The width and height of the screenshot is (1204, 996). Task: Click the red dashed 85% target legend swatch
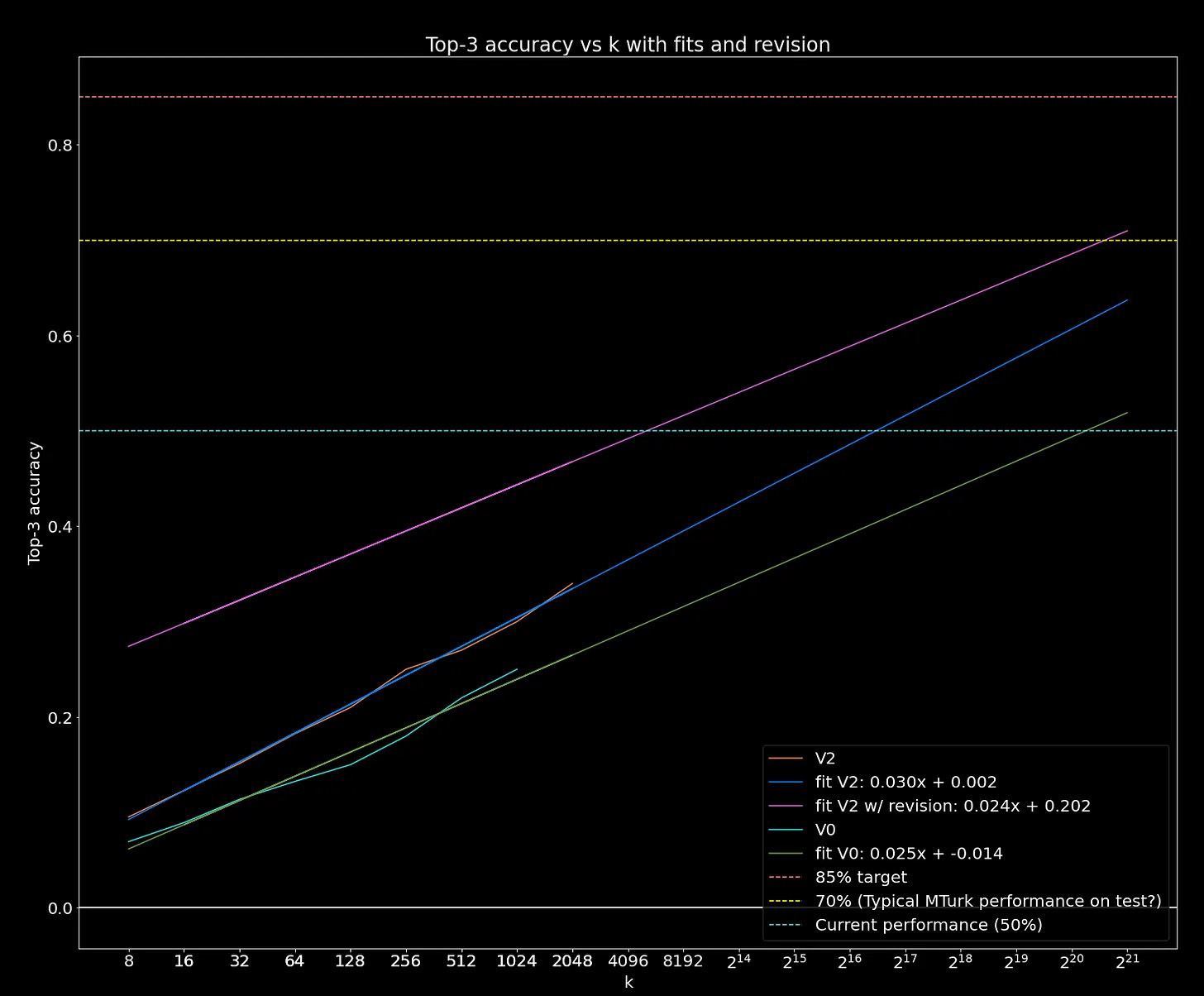coord(785,878)
